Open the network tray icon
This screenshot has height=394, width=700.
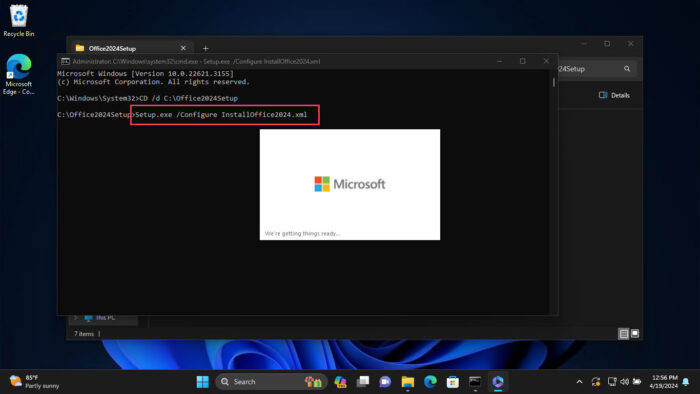coord(612,382)
